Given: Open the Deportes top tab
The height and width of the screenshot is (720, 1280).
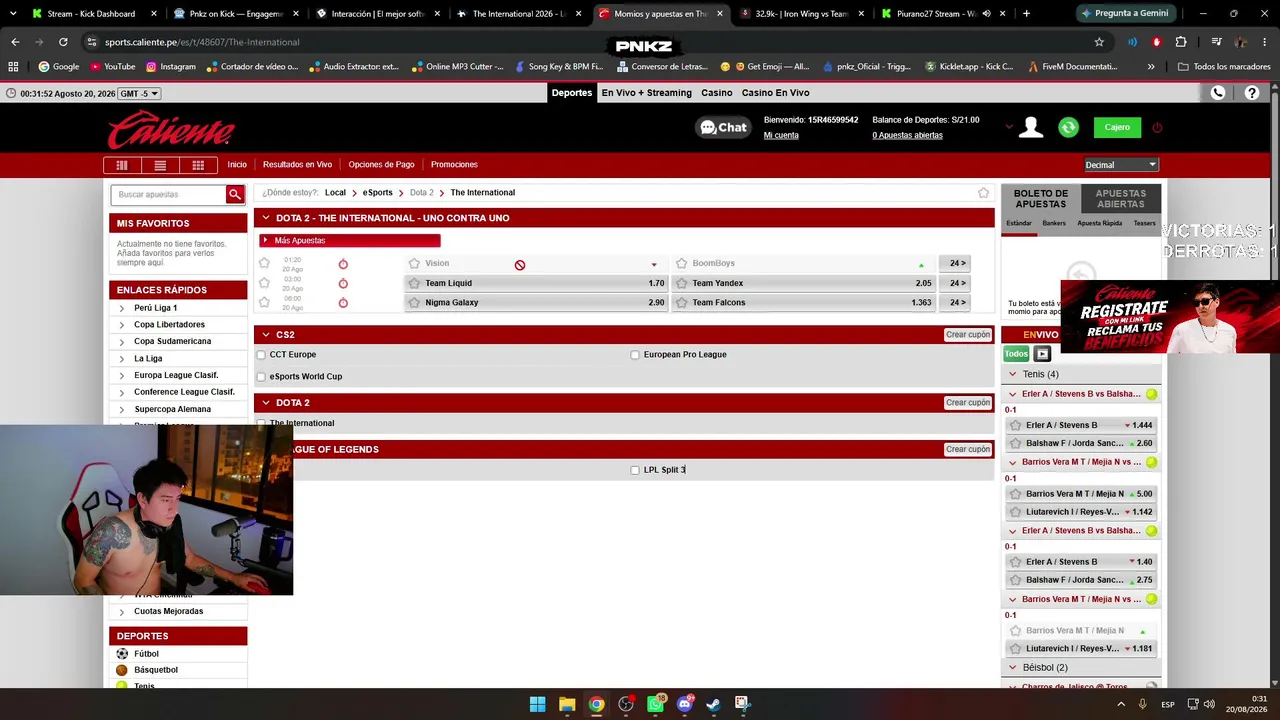Looking at the screenshot, I should click(x=572, y=93).
